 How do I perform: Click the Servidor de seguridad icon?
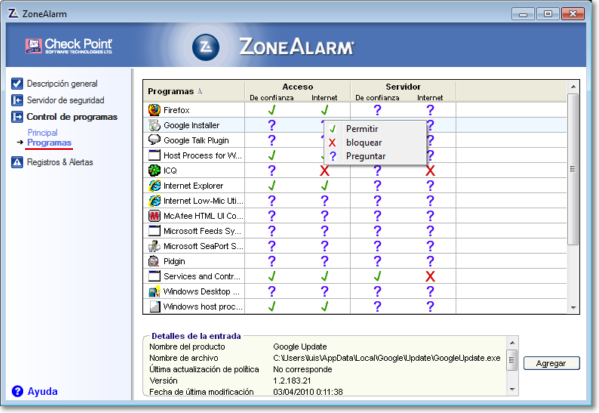(x=17, y=100)
